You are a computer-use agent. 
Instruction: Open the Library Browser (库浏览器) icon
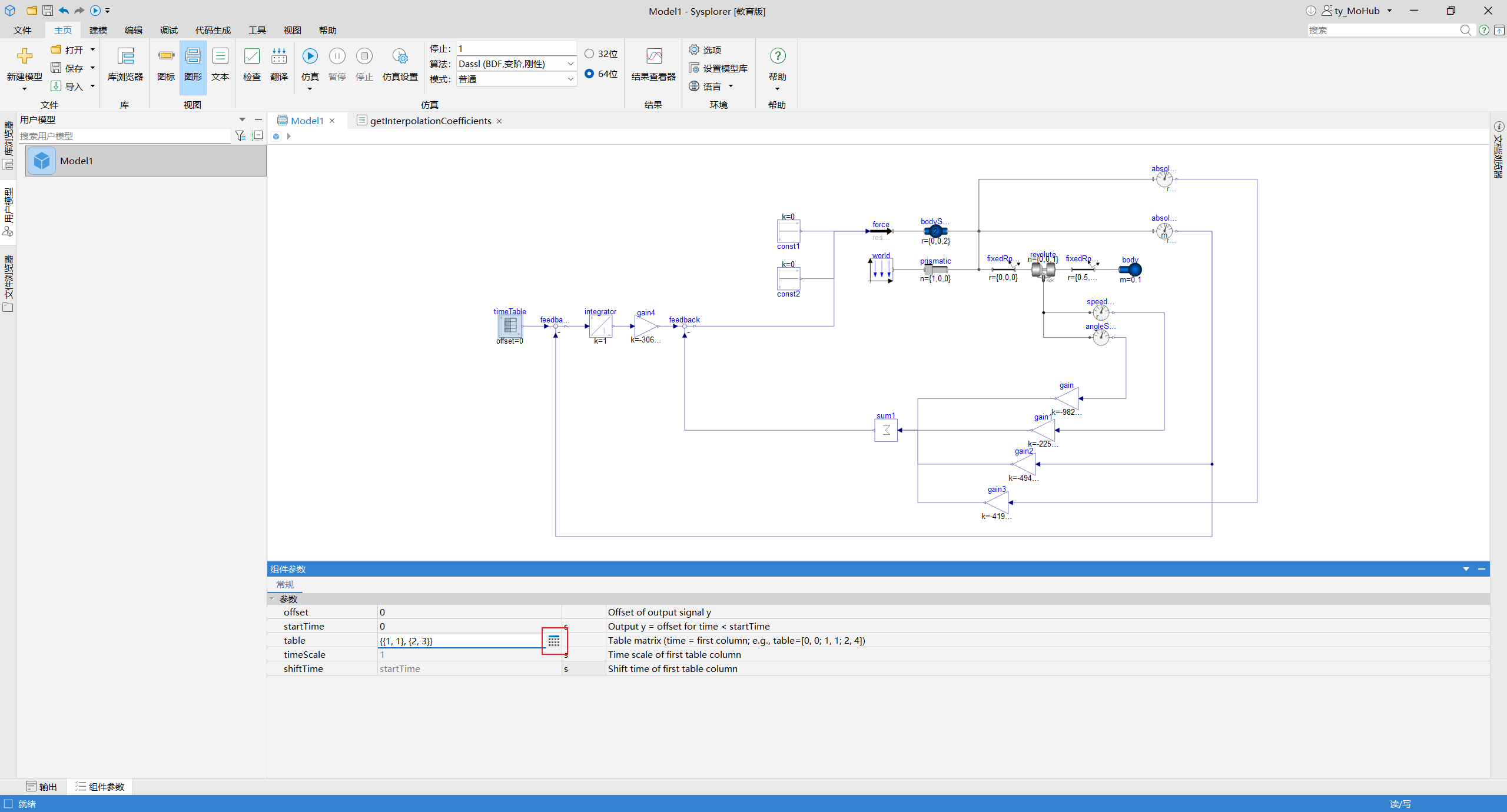pos(125,56)
